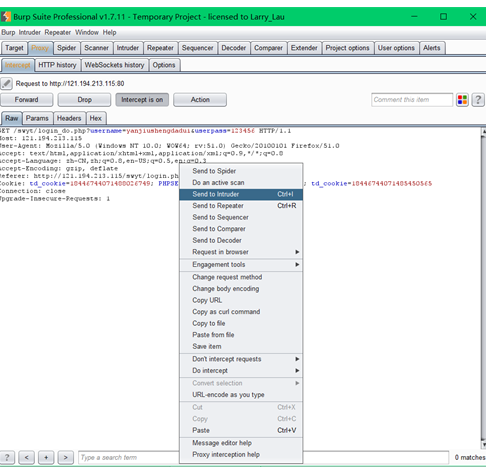
Task: Click the Drop button
Action: point(84,100)
